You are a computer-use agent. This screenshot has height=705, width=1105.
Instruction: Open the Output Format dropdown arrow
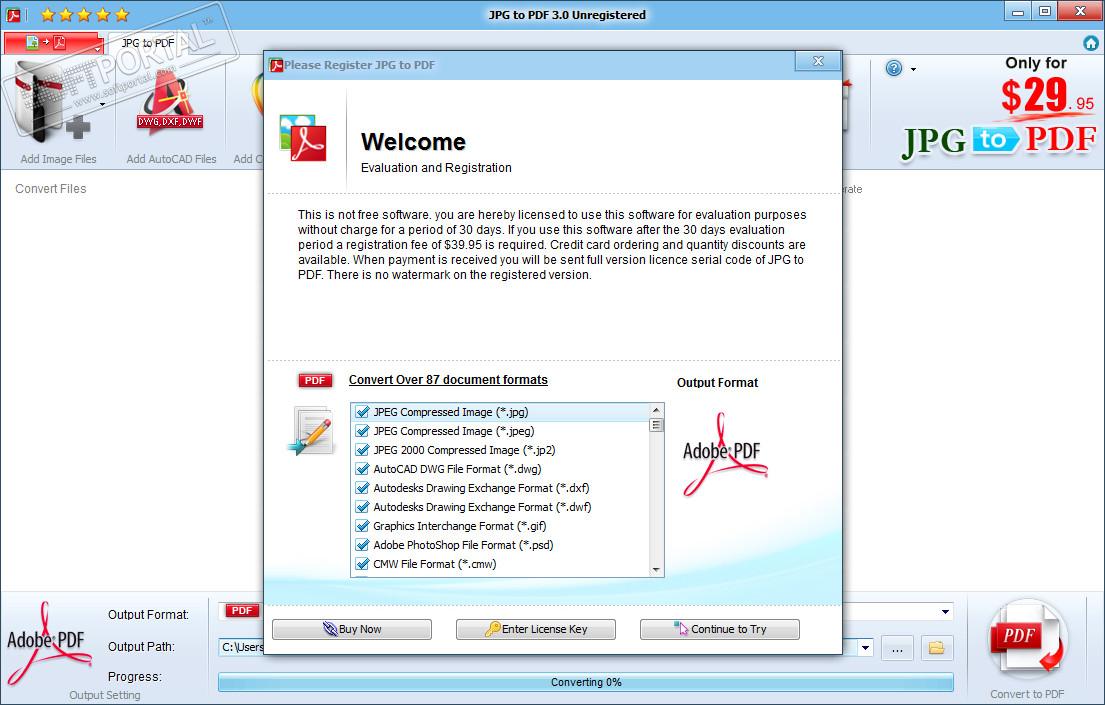(945, 612)
